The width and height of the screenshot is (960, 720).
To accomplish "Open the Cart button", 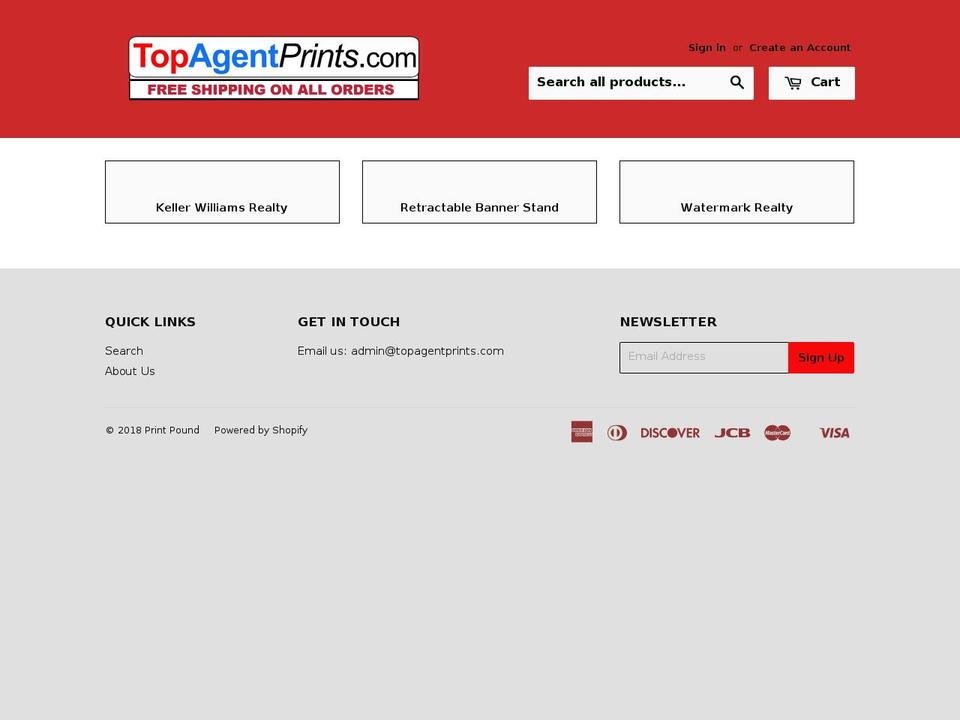I will [811, 83].
